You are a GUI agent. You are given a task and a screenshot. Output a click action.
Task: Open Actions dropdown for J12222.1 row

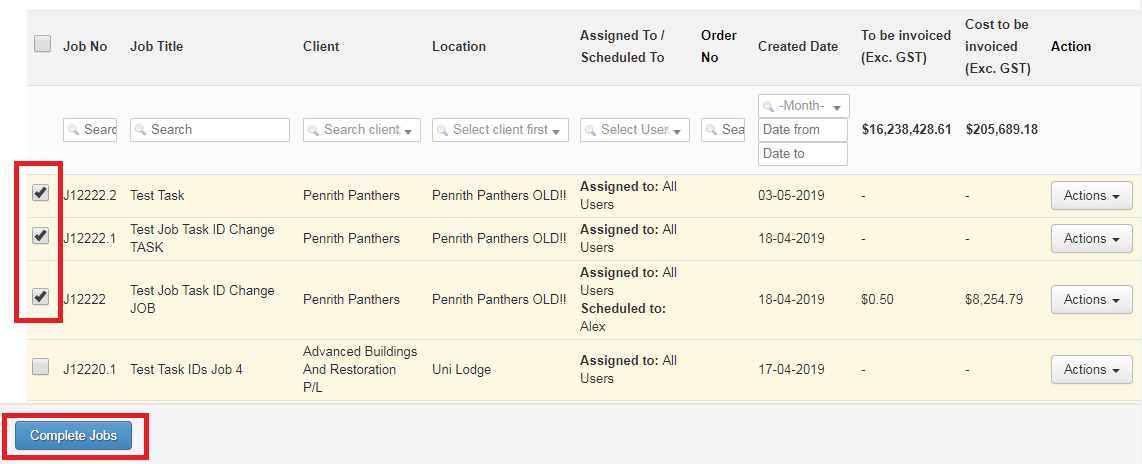coord(1091,239)
